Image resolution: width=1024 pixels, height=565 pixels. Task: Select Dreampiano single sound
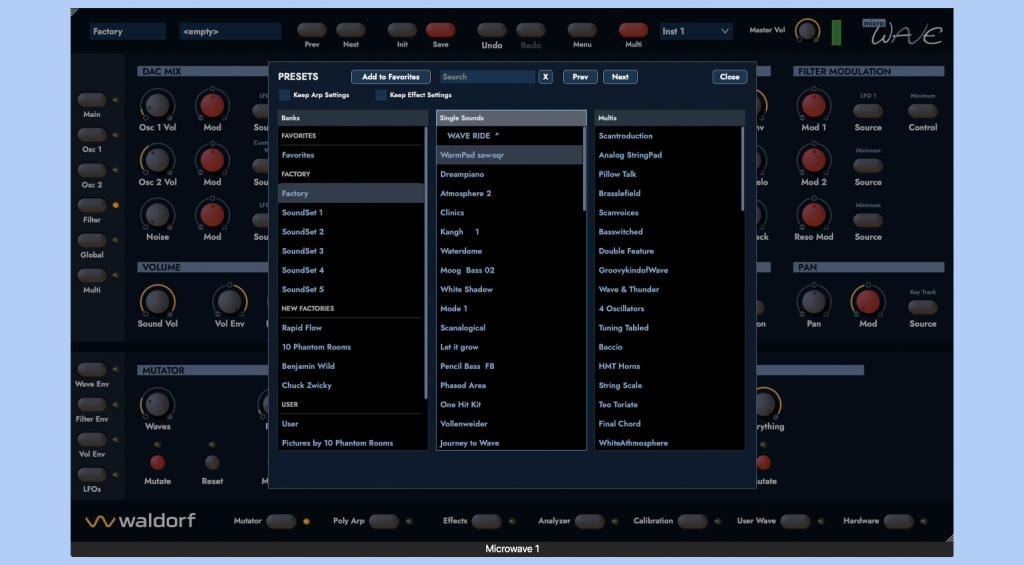point(509,174)
